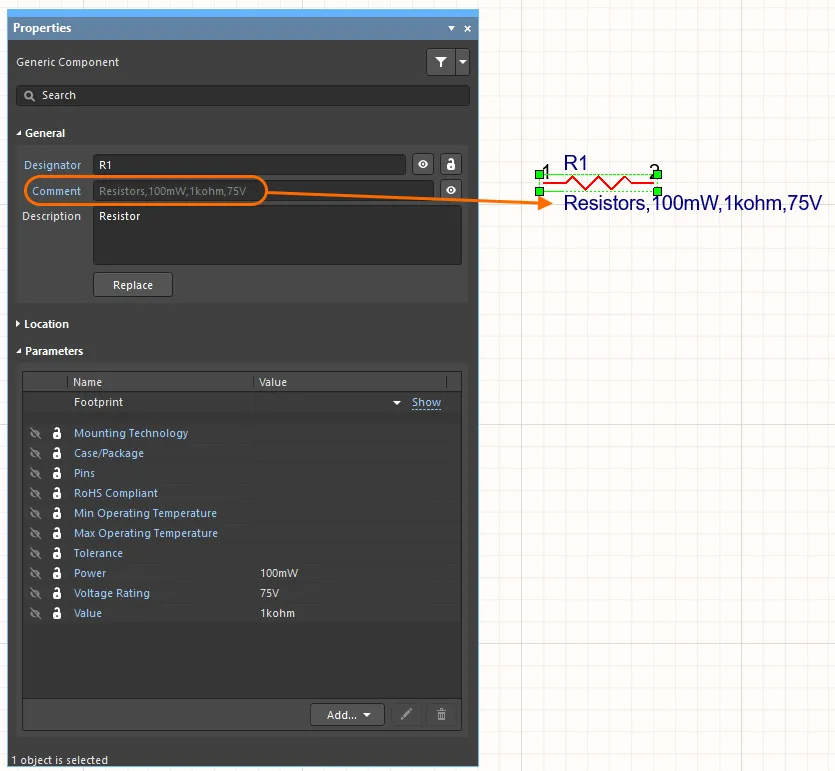Open the Properties panel options arrow
The image size is (835, 771).
coord(452,28)
